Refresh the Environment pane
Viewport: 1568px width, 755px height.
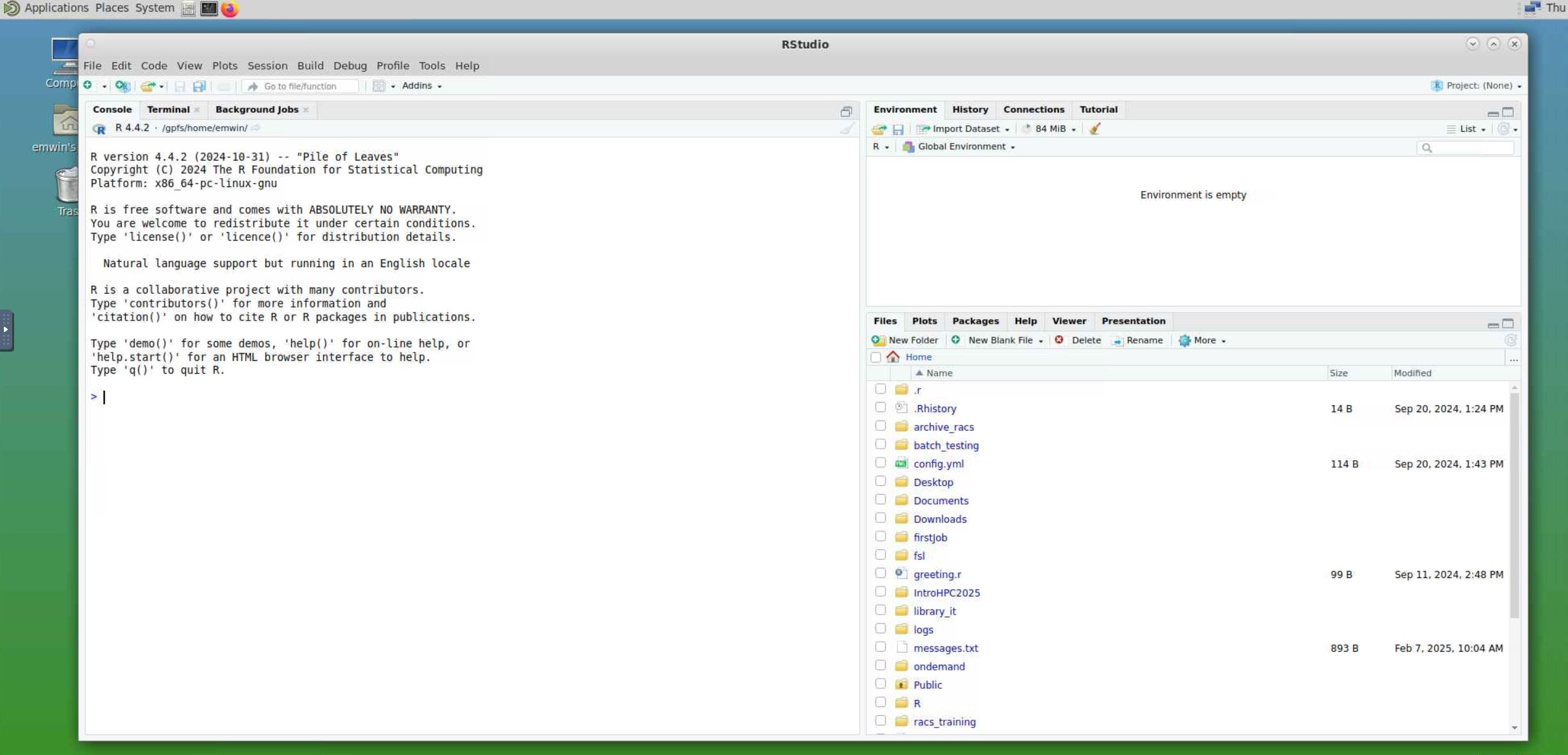click(x=1503, y=129)
